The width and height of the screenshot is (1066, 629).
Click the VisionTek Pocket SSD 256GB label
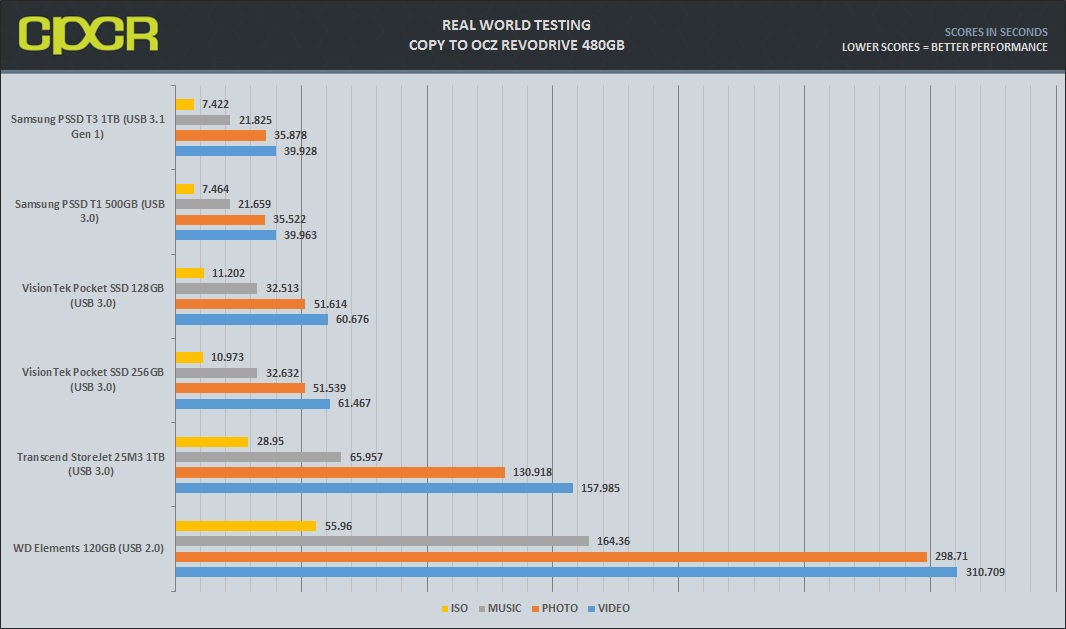coord(93,379)
